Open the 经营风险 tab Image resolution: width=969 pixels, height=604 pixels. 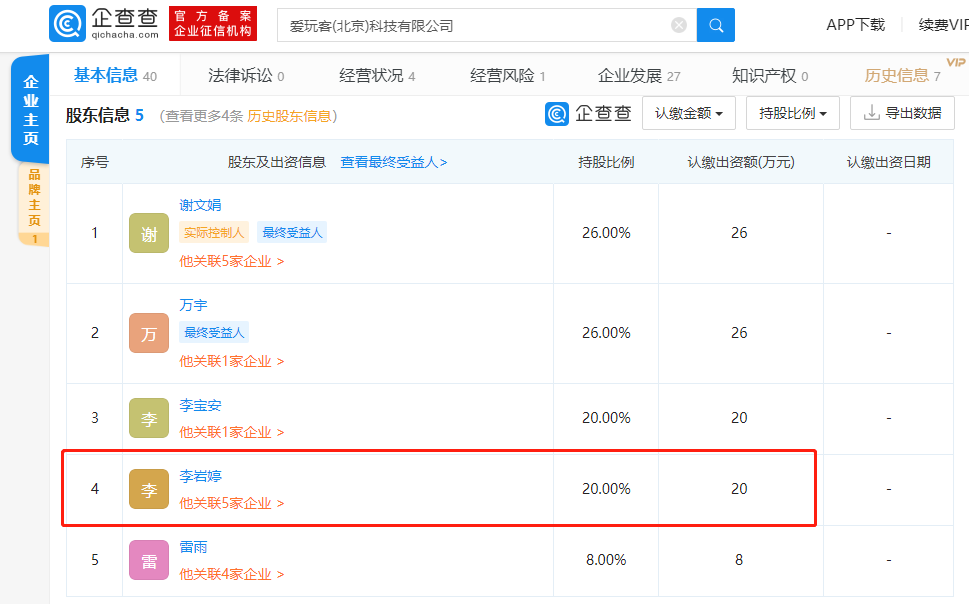(507, 75)
